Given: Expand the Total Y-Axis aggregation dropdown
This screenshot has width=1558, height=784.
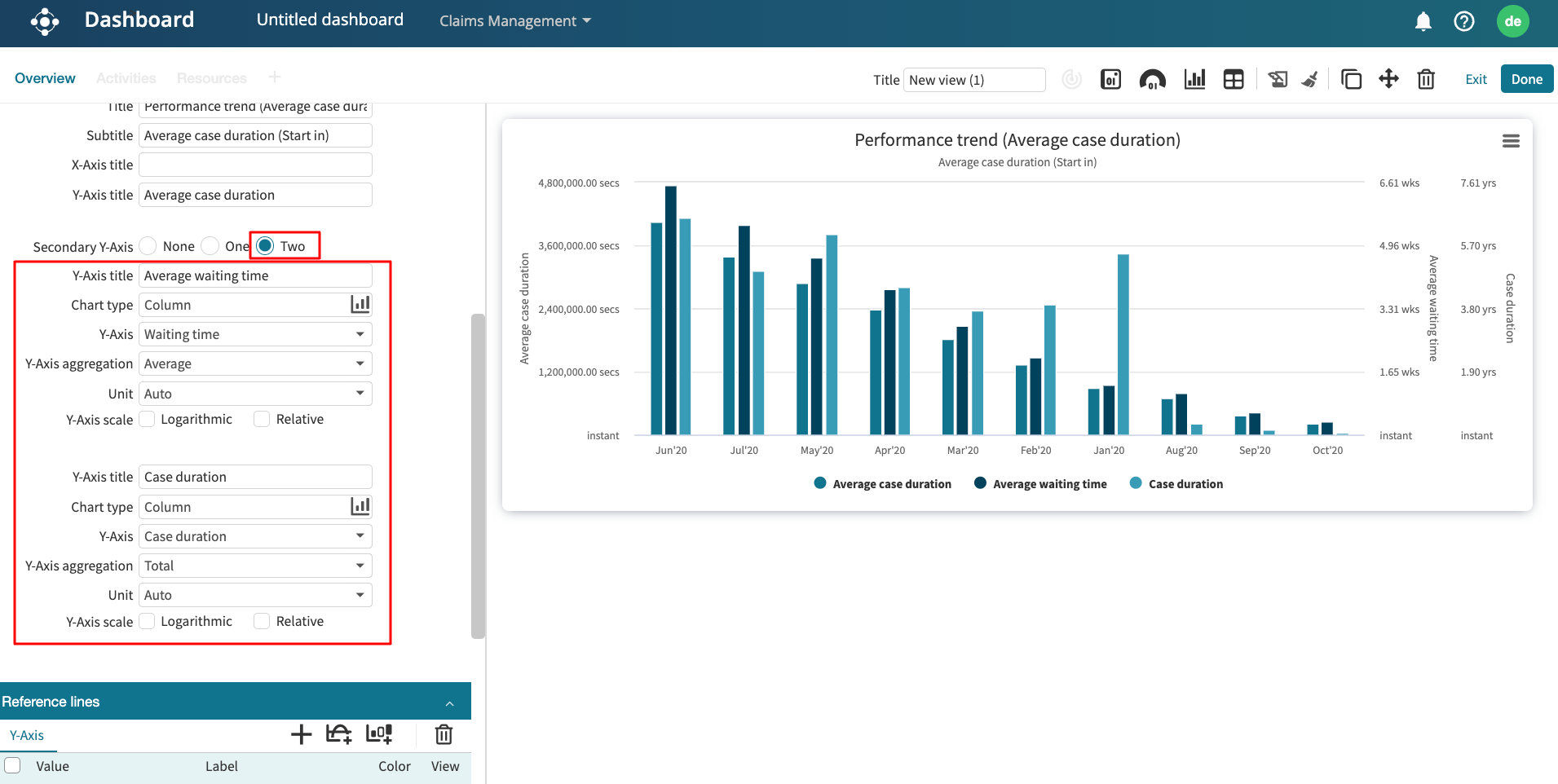Looking at the screenshot, I should [x=254, y=566].
